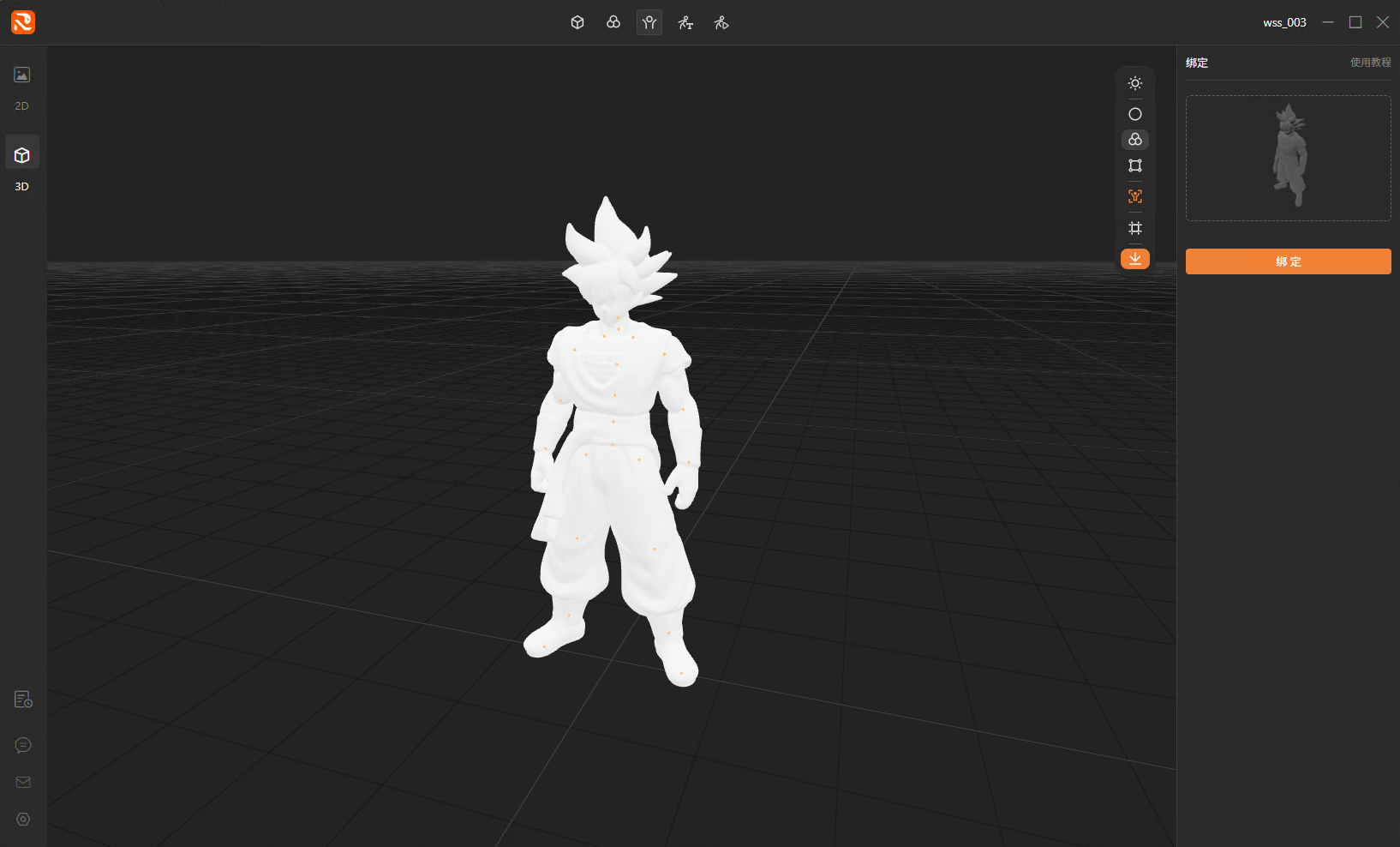This screenshot has width=1400, height=847.
Task: Toggle the orange skeleton display icon
Action: pyautogui.click(x=1135, y=196)
